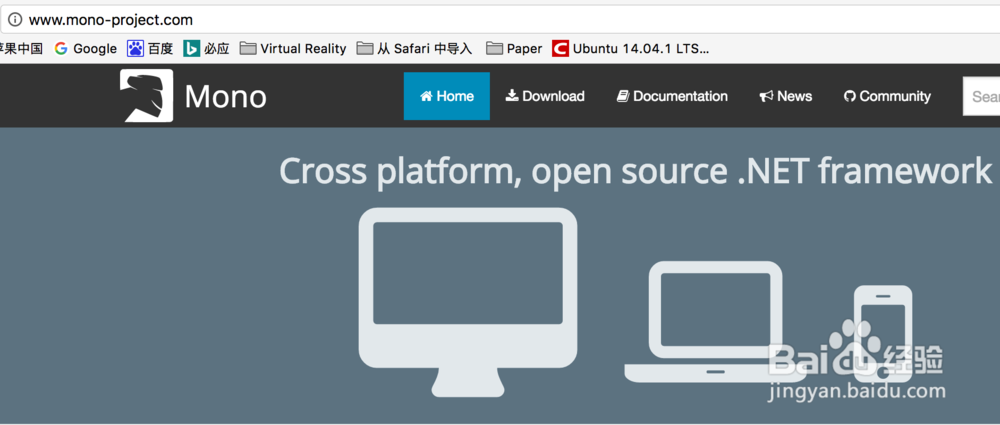Open the Paper bookmark folder

[x=514, y=48]
